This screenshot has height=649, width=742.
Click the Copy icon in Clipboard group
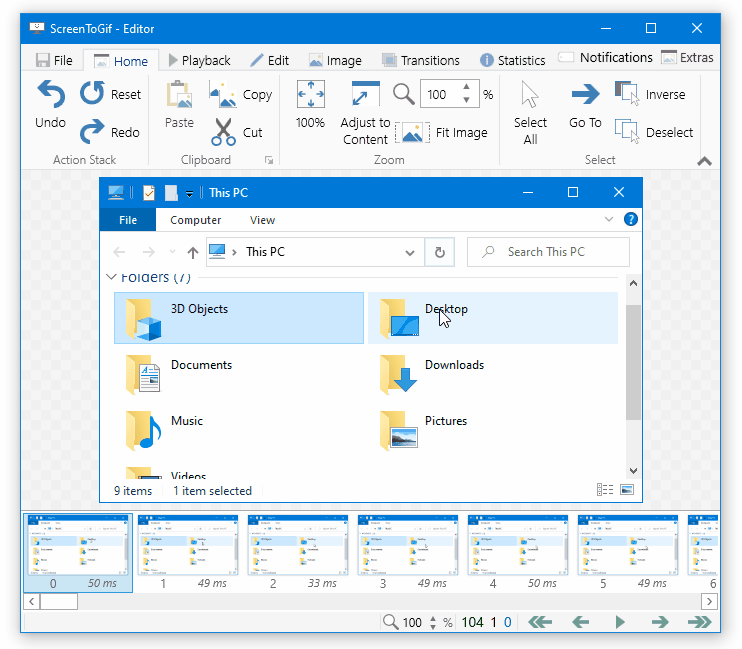coord(223,94)
